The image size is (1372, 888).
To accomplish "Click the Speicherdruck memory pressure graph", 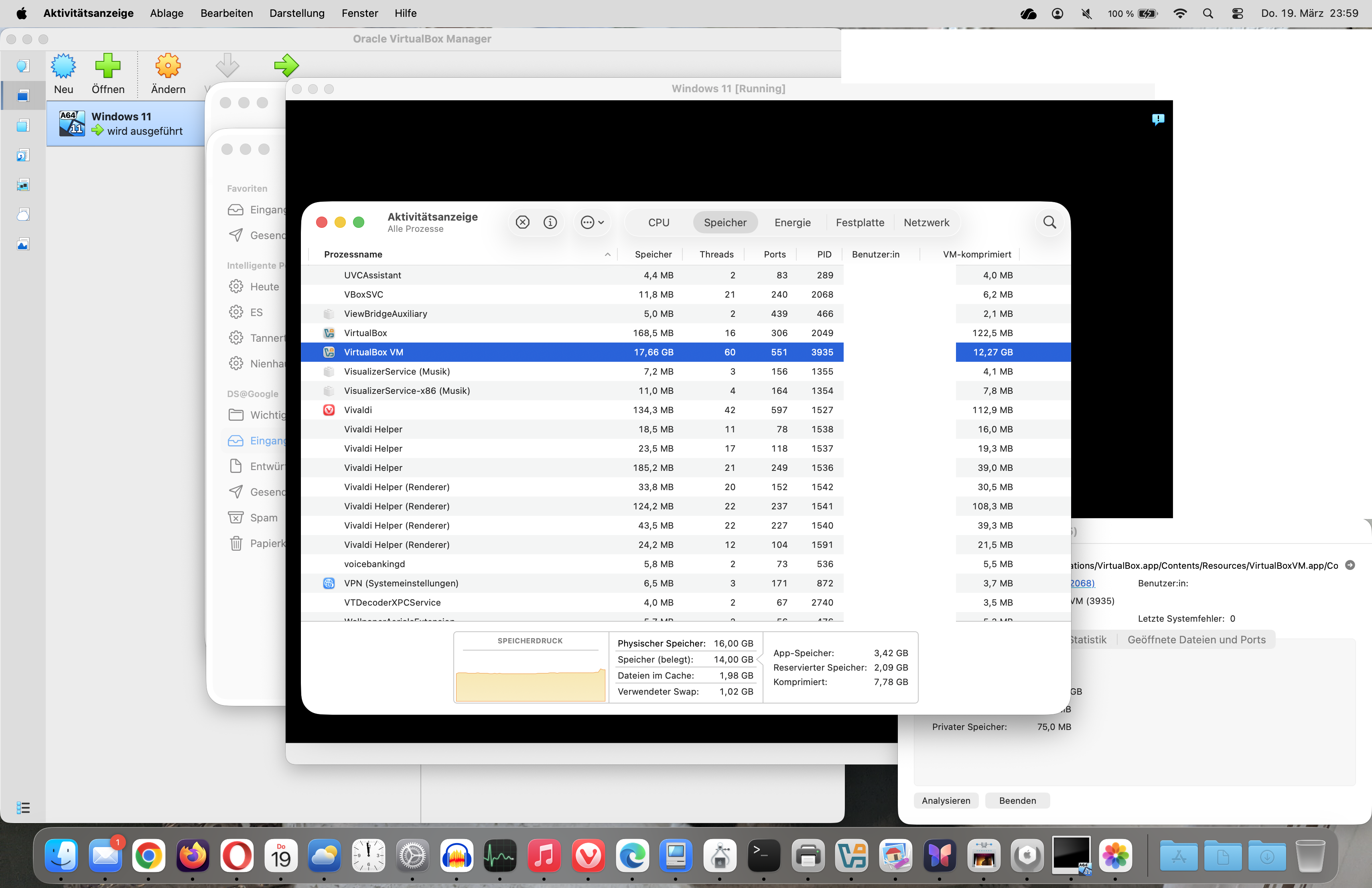I will click(x=530, y=667).
